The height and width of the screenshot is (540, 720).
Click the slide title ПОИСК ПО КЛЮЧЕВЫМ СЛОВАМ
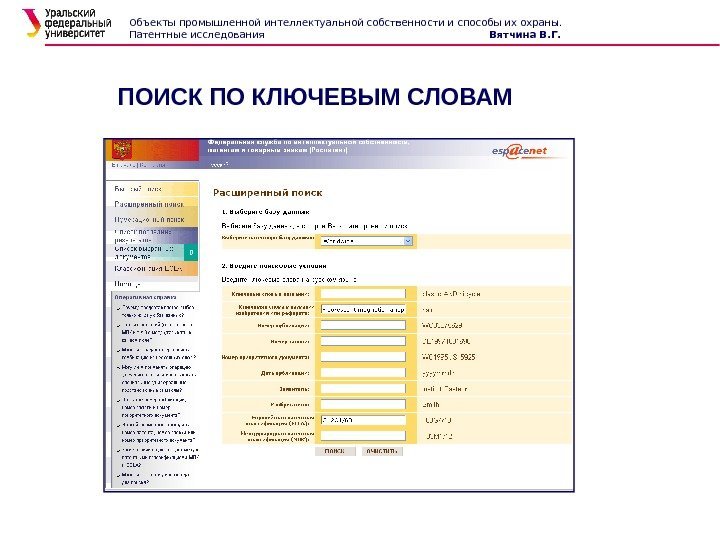click(315, 97)
